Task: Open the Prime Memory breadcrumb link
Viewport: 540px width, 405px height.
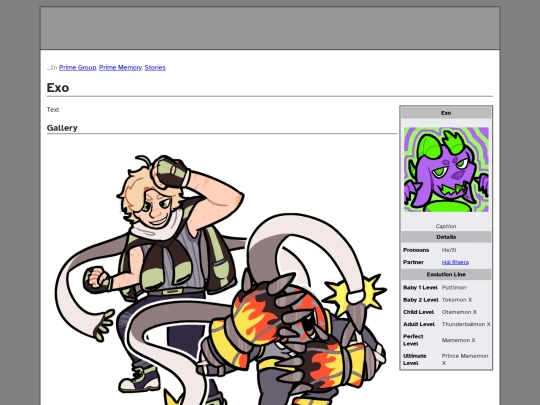Action: pyautogui.click(x=120, y=68)
